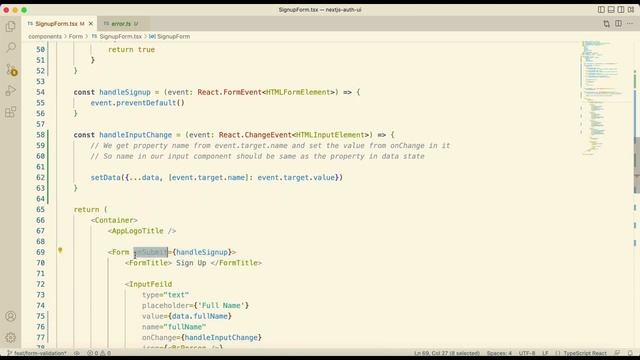Image resolution: width=640 pixels, height=360 pixels.
Task: Click the comment on line 59
Action: pos(270,145)
